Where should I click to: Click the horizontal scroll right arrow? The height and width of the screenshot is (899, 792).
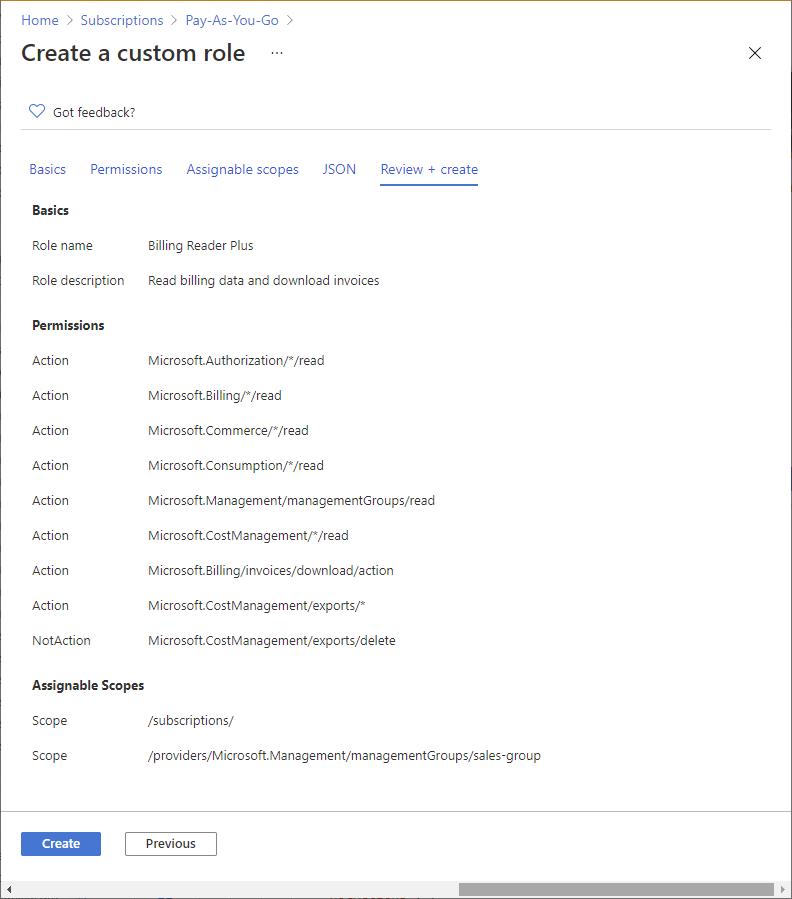[782, 889]
